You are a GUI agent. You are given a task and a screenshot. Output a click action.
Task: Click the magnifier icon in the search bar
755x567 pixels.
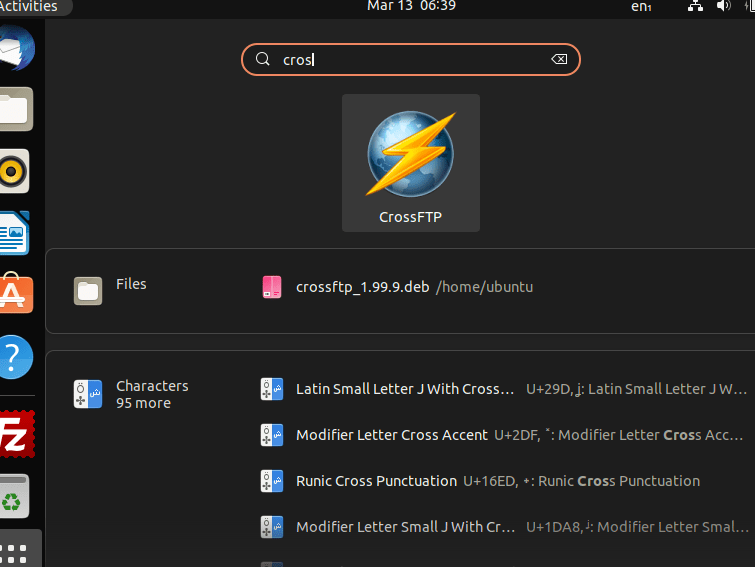pyautogui.click(x=262, y=59)
